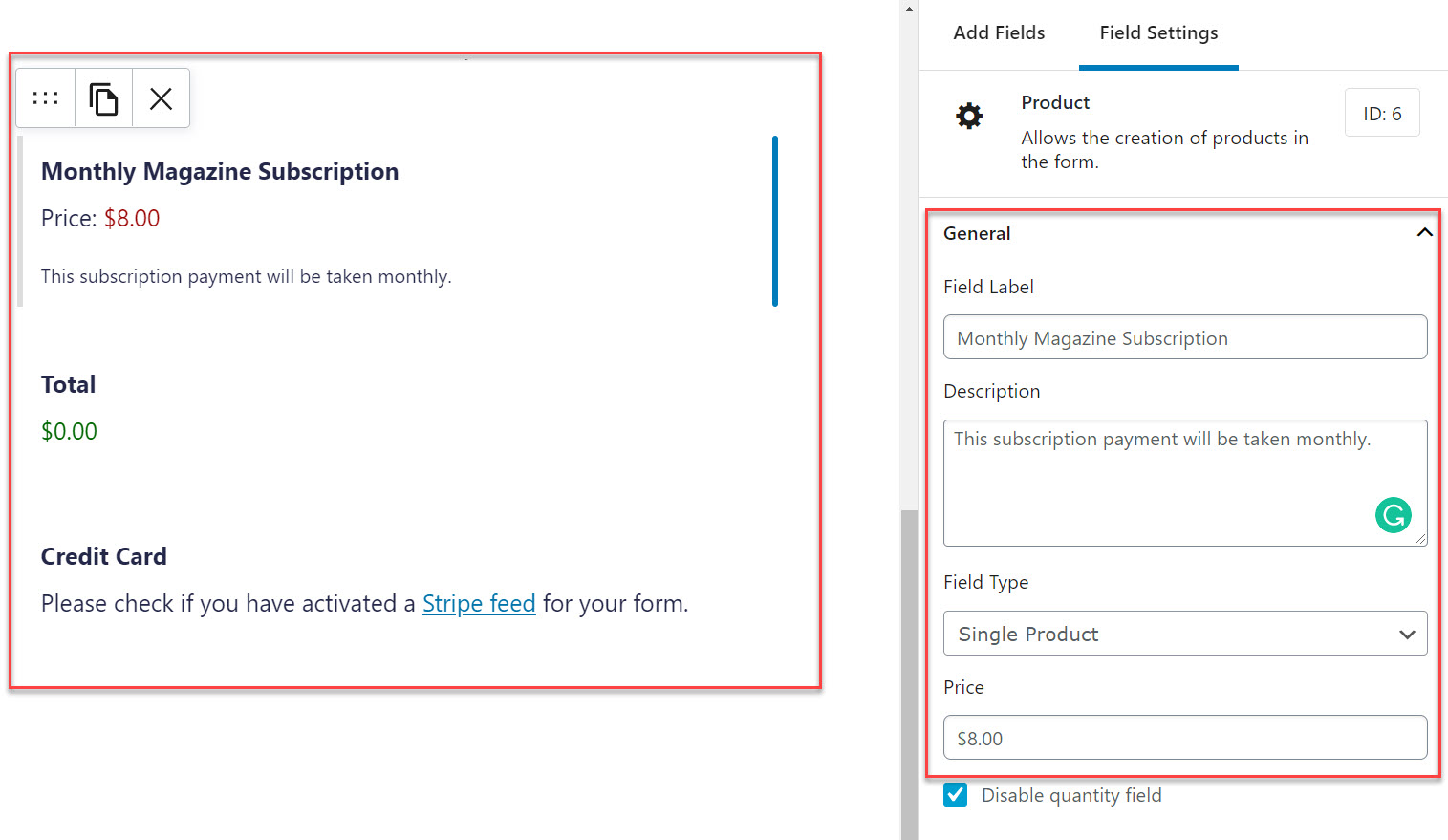The width and height of the screenshot is (1448, 840).
Task: Select the Credit Card field heading
Action: 104,557
